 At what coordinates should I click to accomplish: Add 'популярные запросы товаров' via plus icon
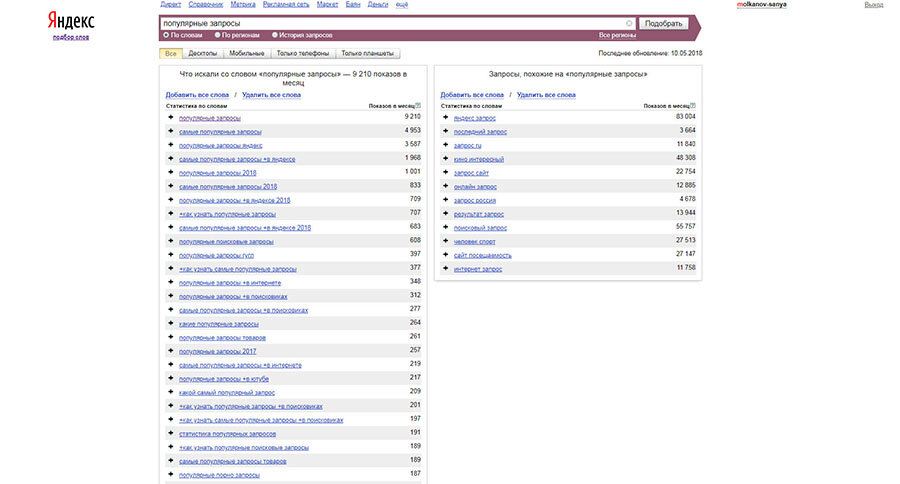point(170,337)
